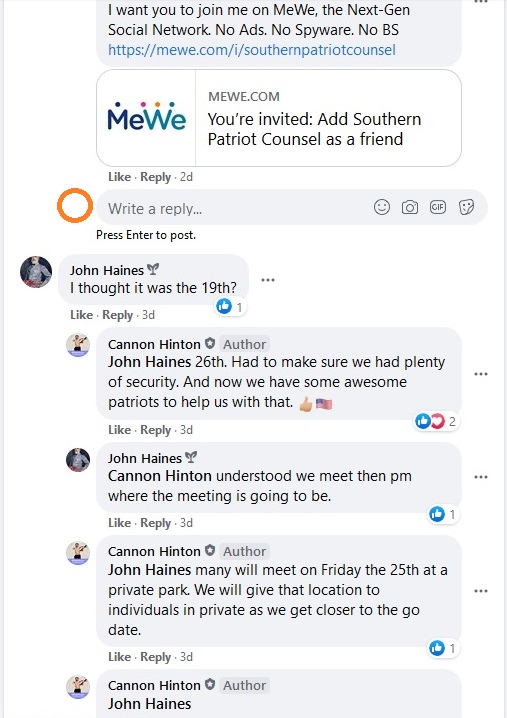View like reaction on 19th comment
The height and width of the screenshot is (718, 507).
(231, 306)
